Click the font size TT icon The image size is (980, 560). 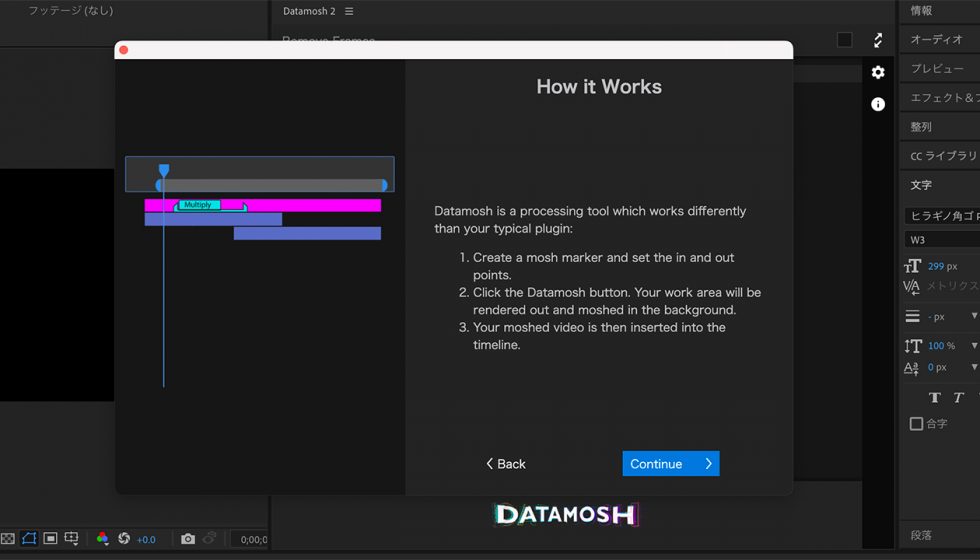click(912, 266)
